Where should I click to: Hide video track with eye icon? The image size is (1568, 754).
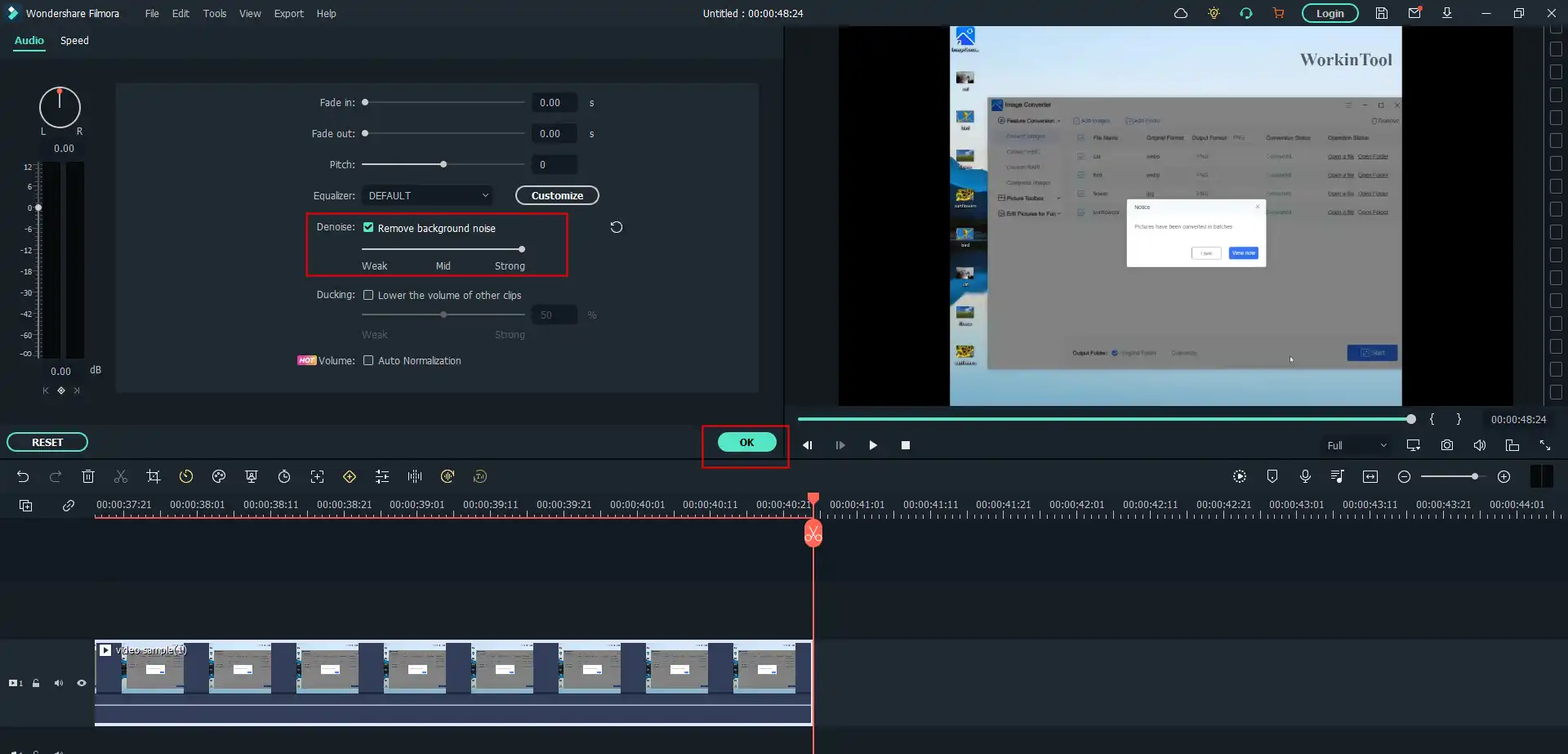pyautogui.click(x=82, y=683)
